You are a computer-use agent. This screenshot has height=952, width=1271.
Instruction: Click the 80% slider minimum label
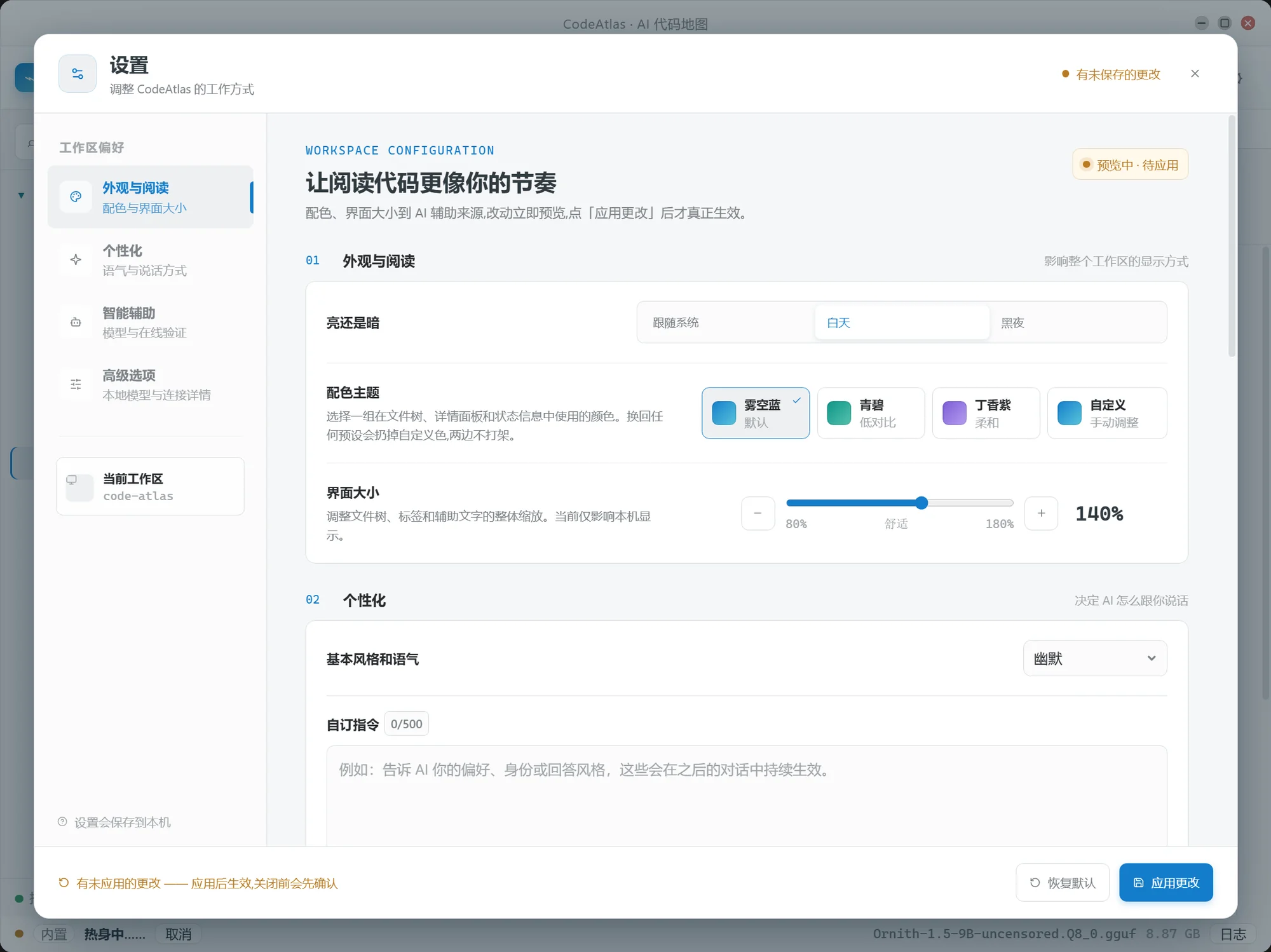click(796, 524)
